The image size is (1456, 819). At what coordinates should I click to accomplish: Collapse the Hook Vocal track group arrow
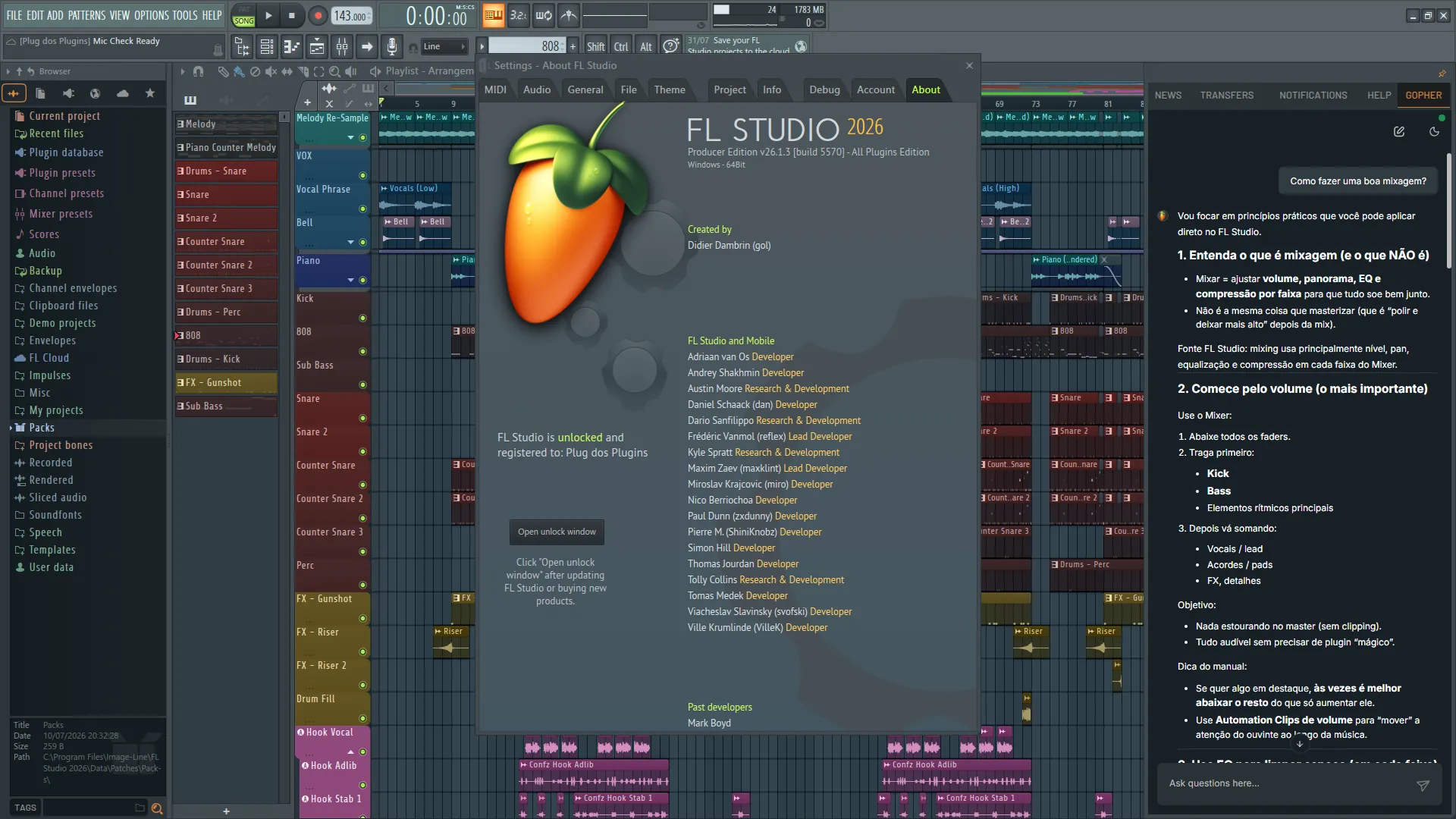coord(350,752)
